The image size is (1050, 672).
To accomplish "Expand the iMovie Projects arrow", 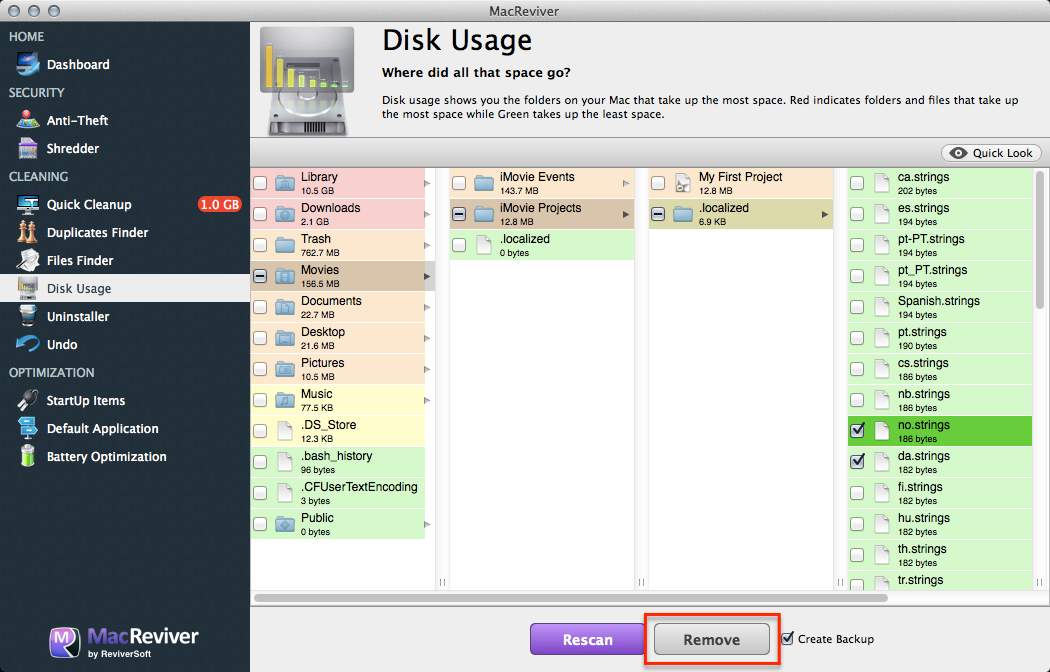I will 626,214.
